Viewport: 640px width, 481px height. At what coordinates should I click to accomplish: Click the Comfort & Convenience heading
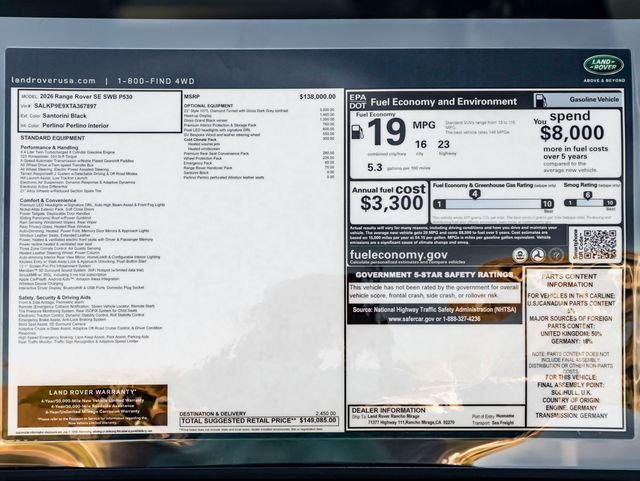[x=48, y=200]
